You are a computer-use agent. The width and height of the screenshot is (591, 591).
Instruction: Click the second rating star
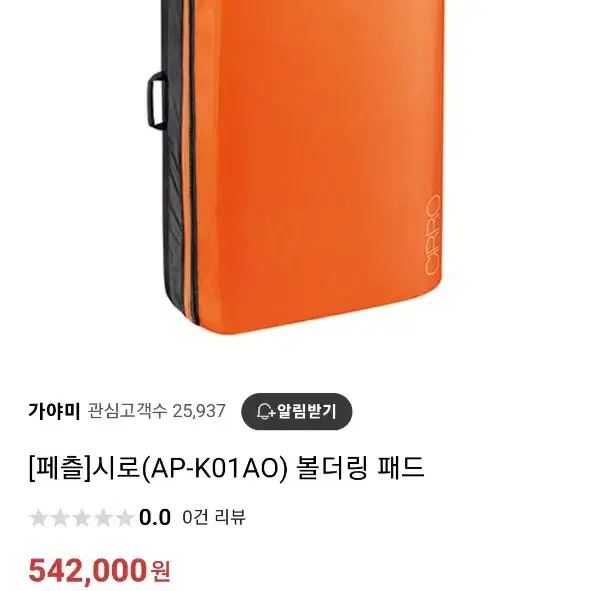60,518
